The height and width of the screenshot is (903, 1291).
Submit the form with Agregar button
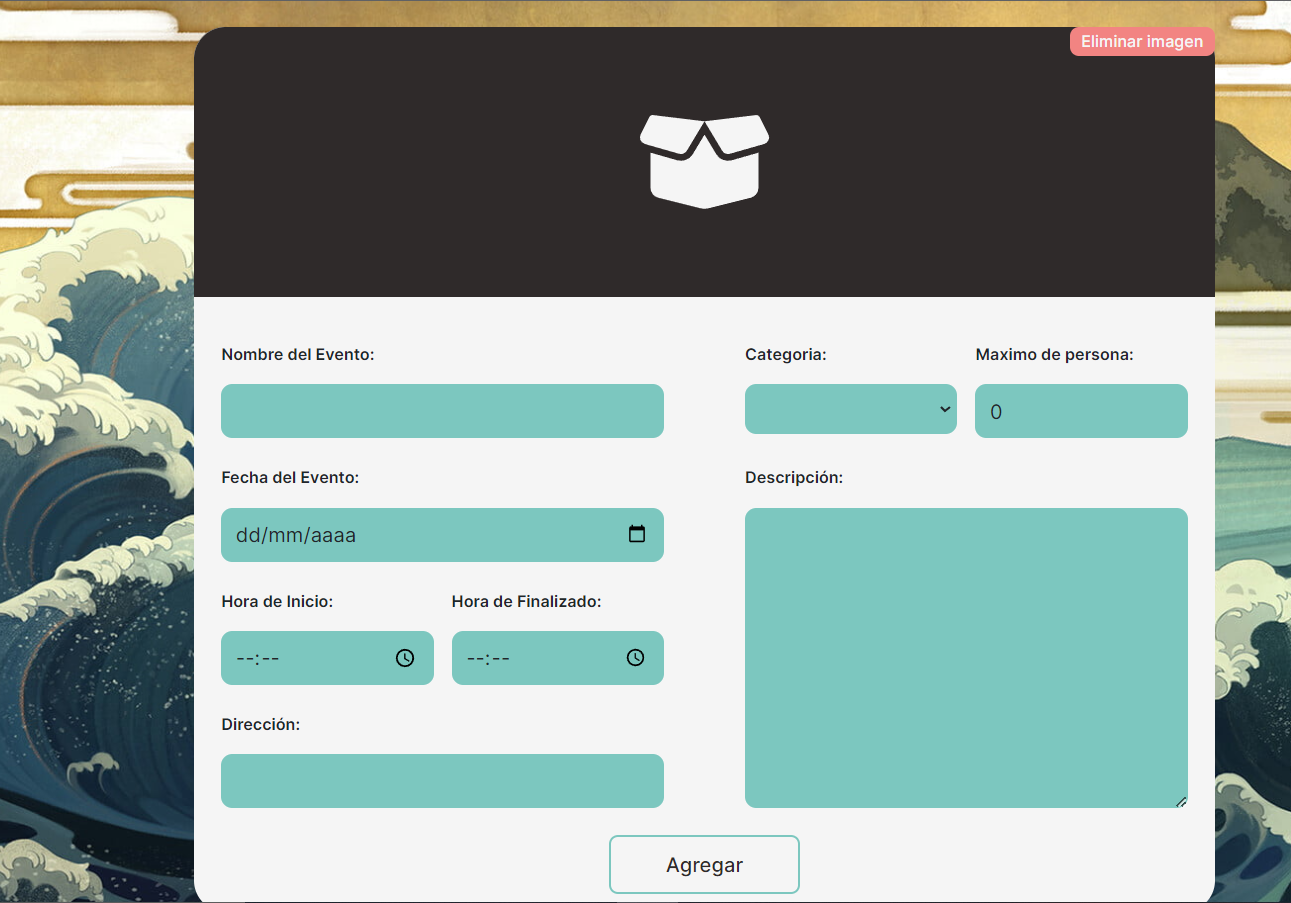pos(704,864)
